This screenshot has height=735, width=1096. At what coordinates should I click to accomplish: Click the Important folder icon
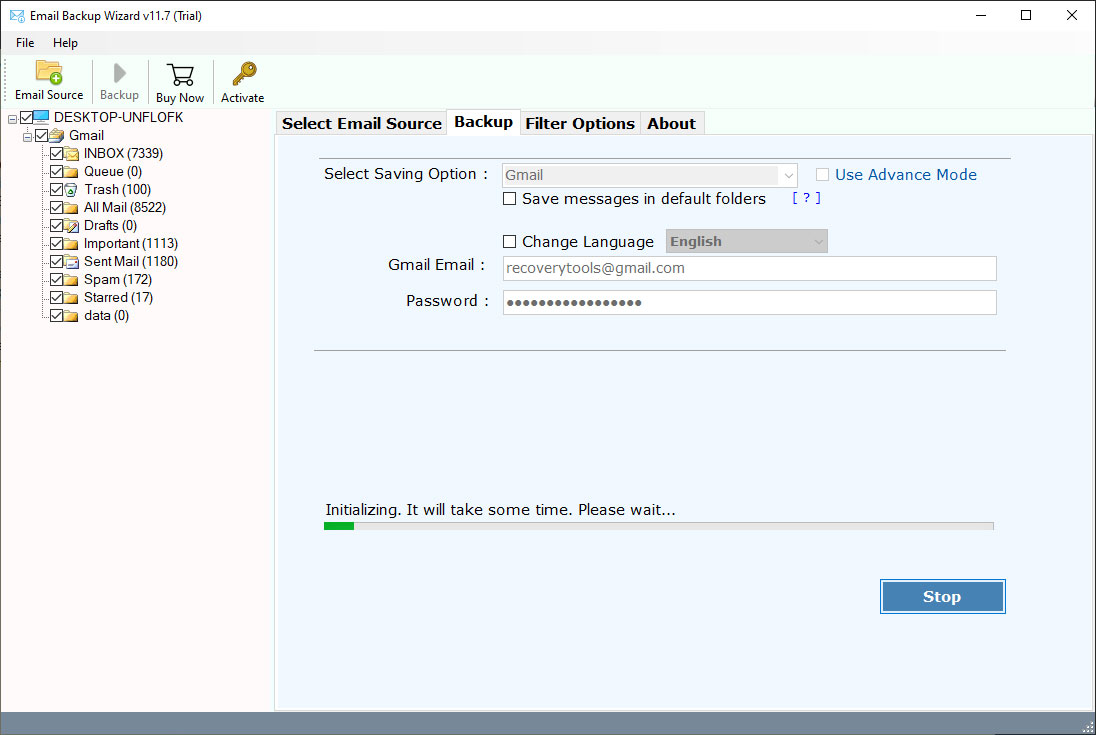(71, 244)
